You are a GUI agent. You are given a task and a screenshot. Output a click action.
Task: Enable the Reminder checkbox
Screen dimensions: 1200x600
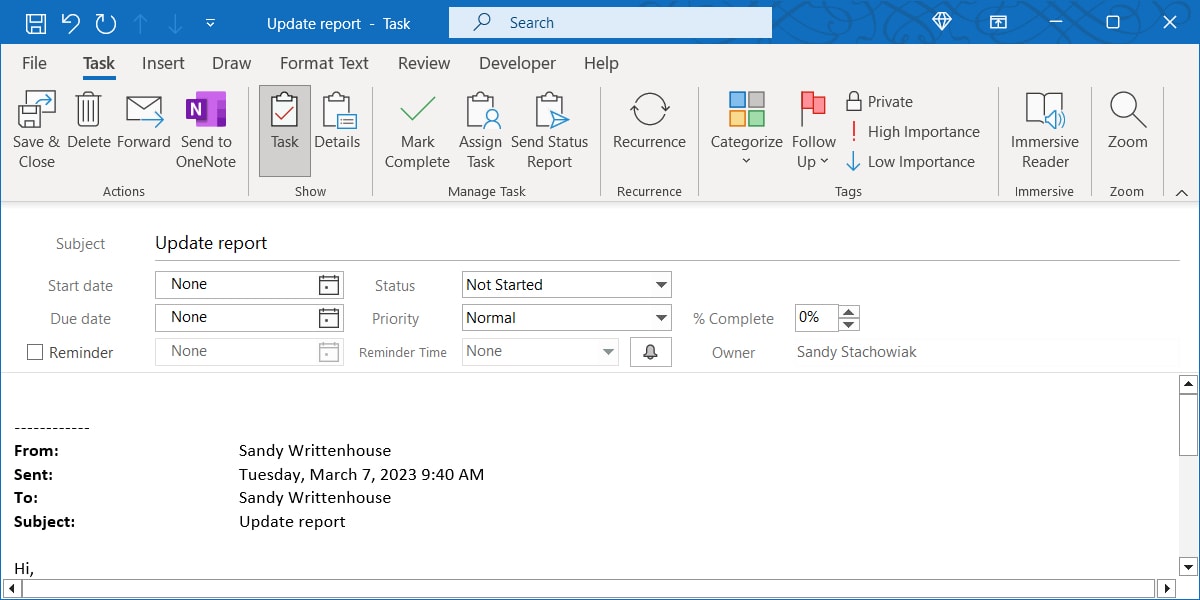(35, 352)
